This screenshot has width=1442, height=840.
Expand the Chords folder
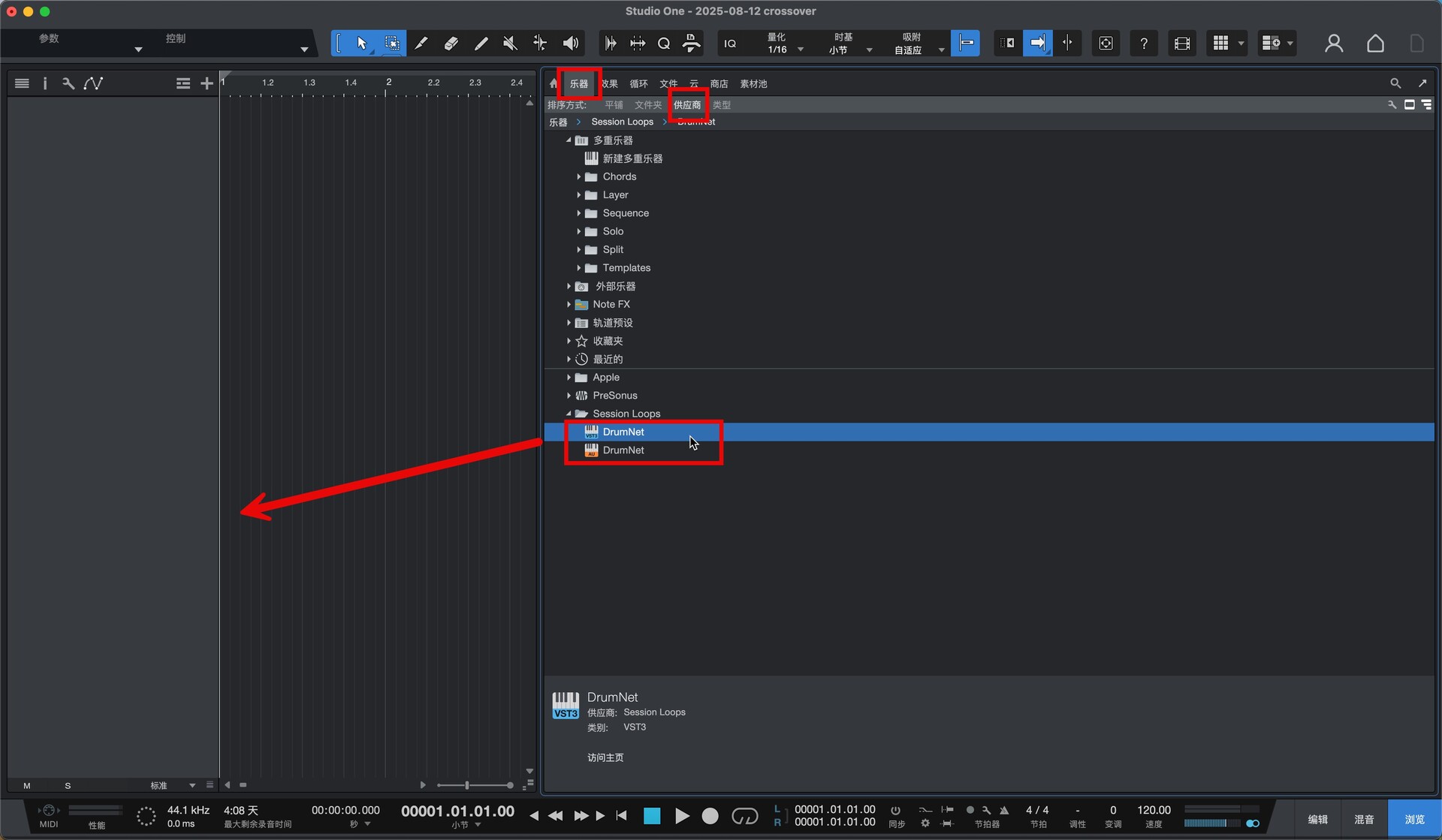point(578,177)
